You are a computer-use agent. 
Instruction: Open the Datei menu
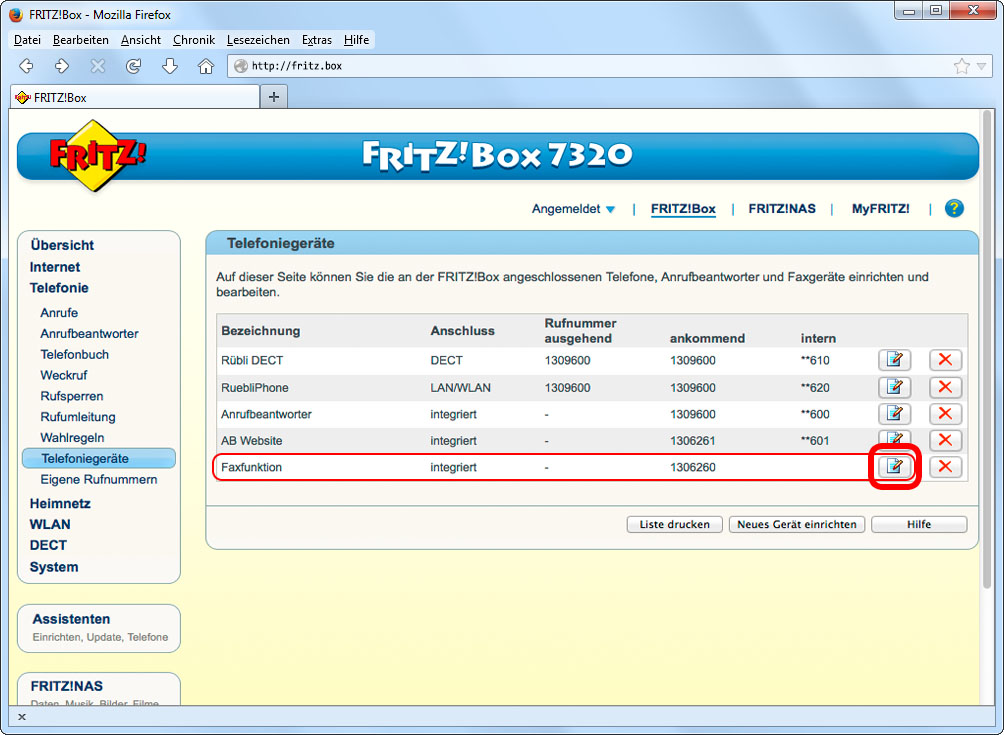[27, 40]
